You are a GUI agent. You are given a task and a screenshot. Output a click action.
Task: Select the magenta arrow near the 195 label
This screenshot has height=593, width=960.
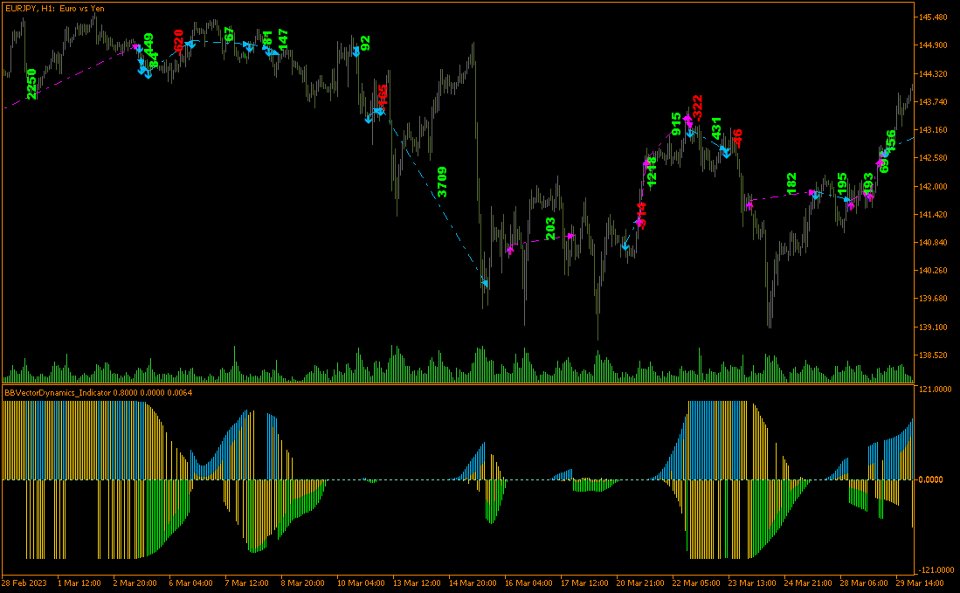tap(852, 206)
